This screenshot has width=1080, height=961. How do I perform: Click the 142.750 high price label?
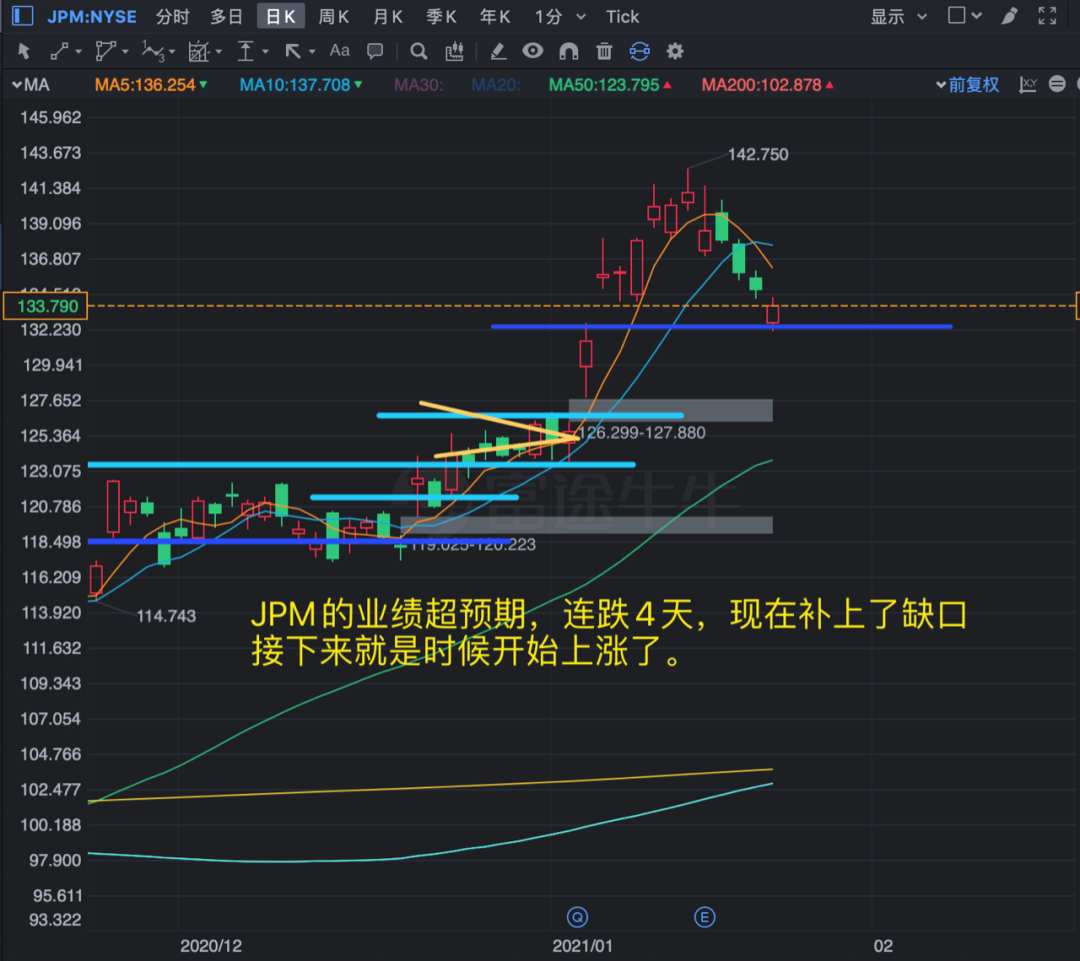click(758, 154)
